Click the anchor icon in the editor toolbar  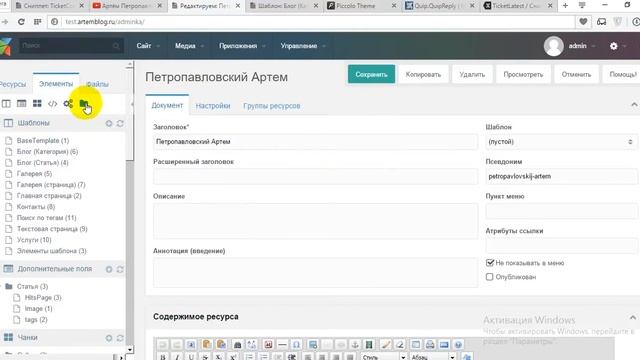pos(355,344)
